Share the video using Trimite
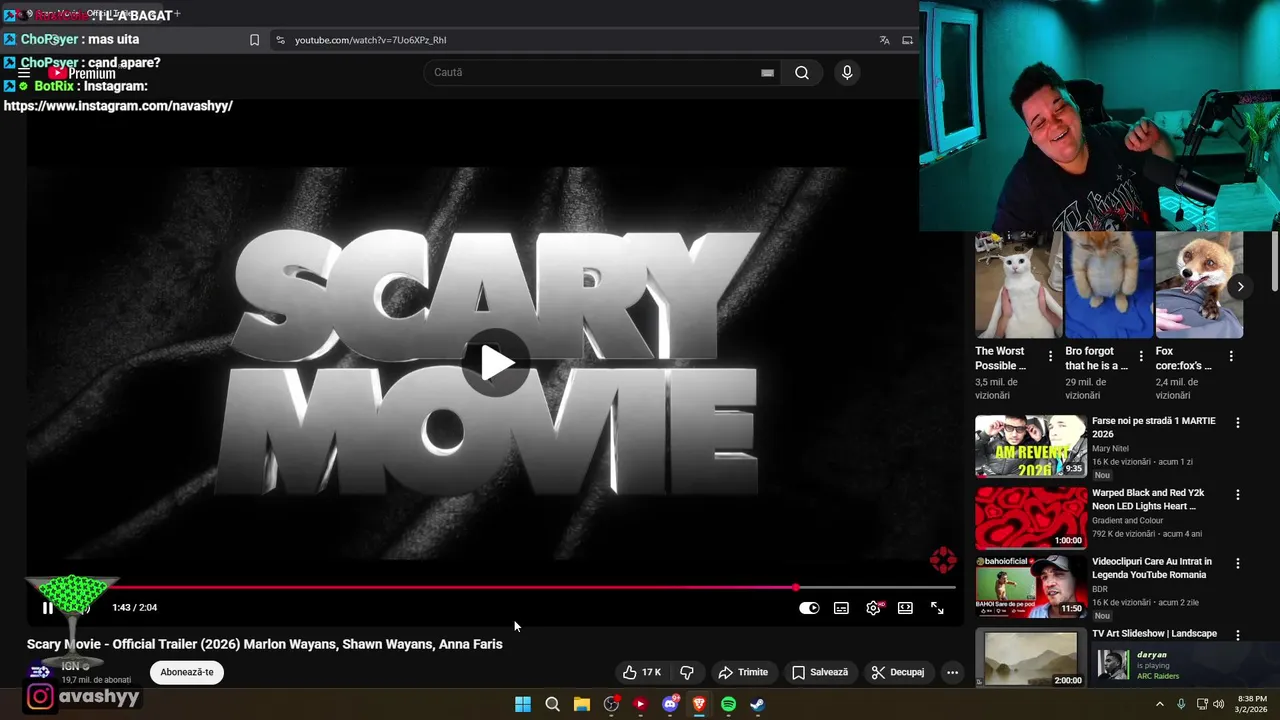Screen dimensions: 1280x720 [x=743, y=672]
